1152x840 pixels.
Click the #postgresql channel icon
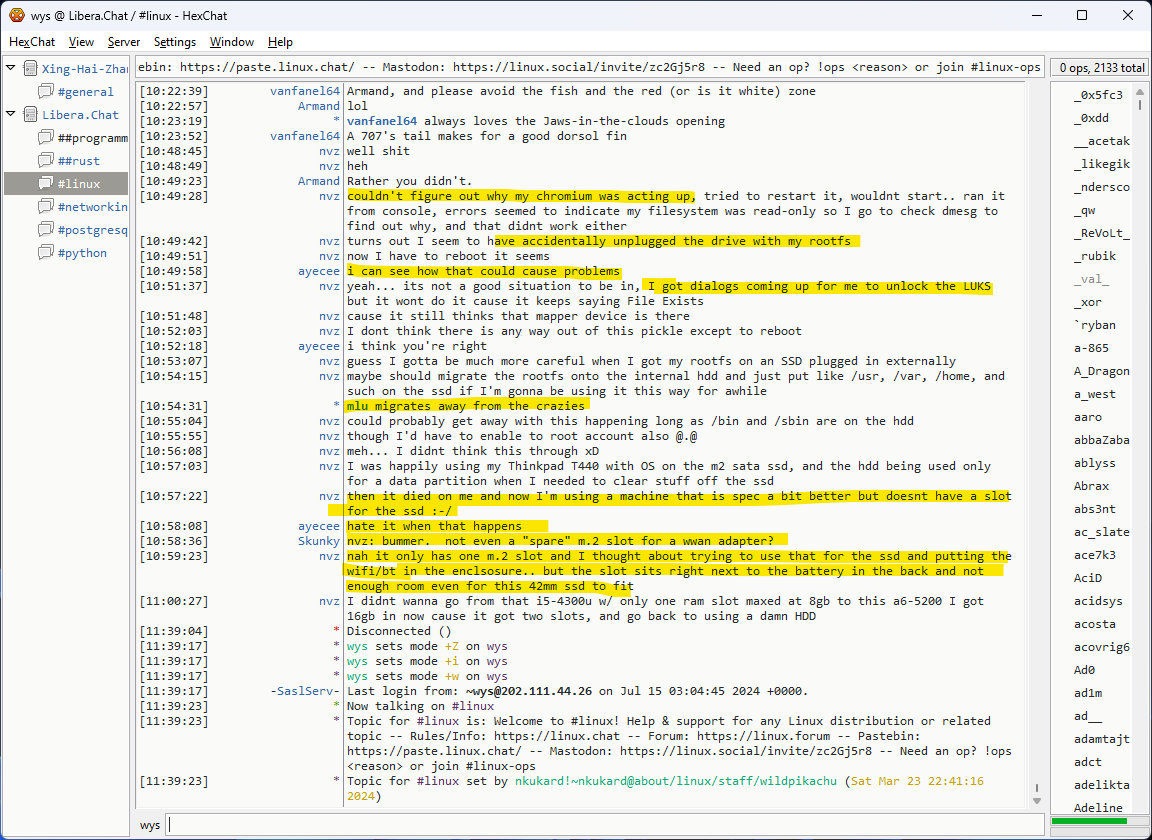click(46, 230)
